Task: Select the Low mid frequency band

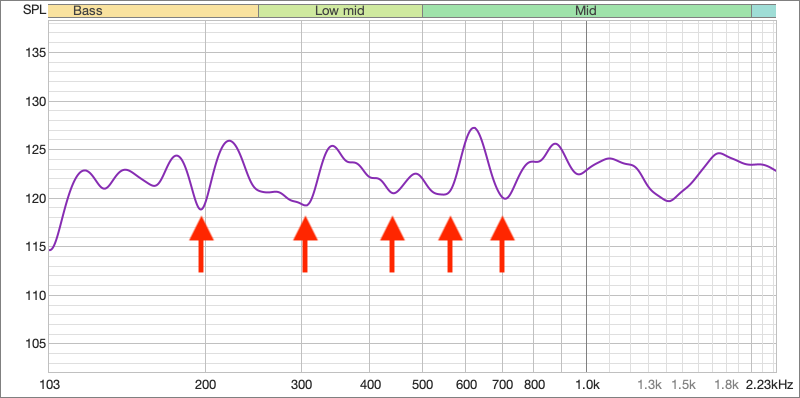Action: tap(340, 11)
